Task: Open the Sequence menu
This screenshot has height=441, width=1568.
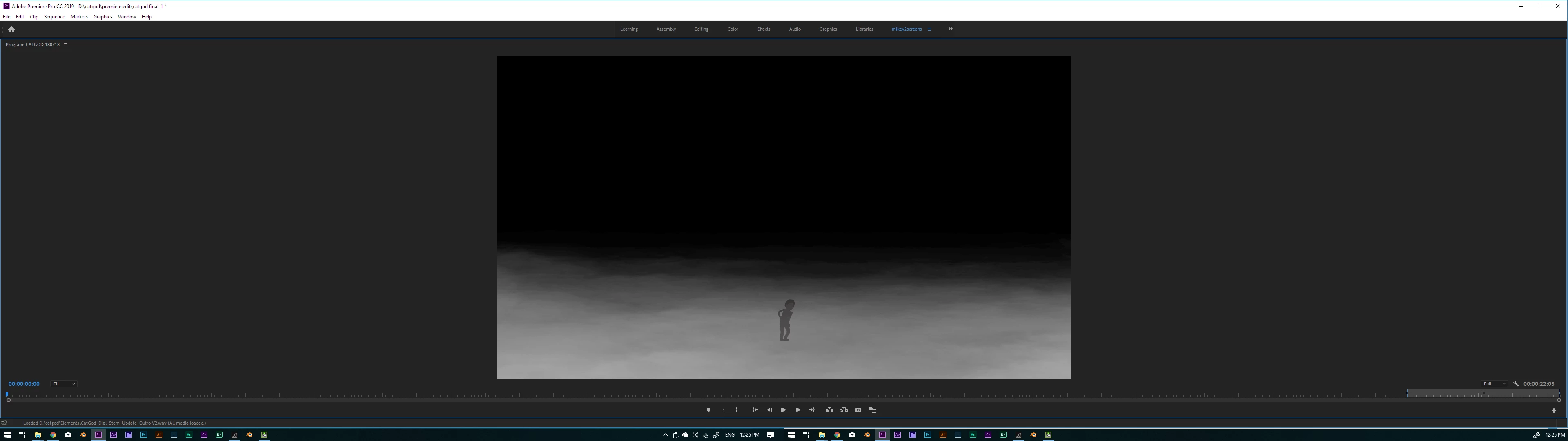Action: coord(54,17)
